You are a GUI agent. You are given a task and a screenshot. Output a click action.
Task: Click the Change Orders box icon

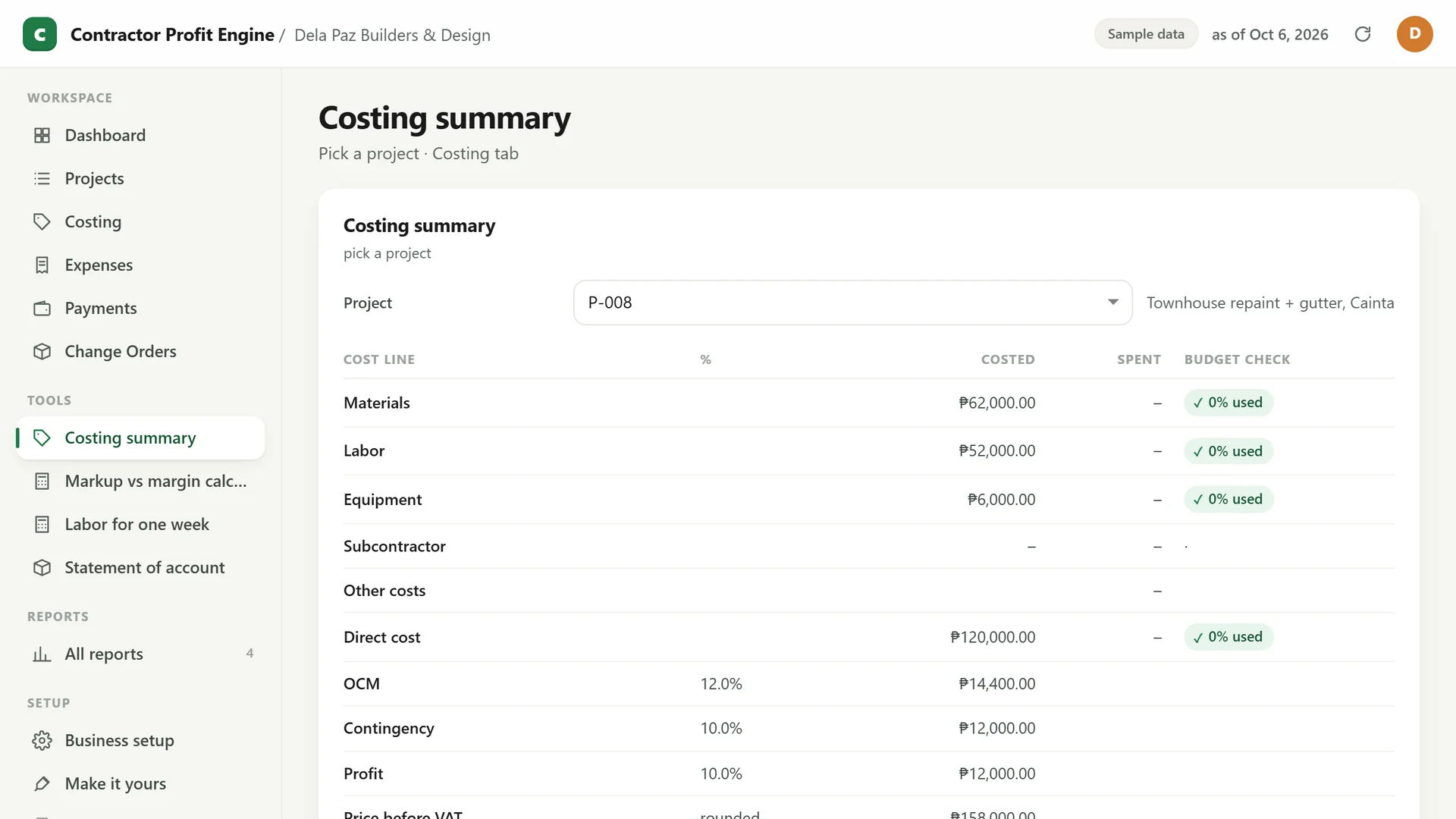42,351
